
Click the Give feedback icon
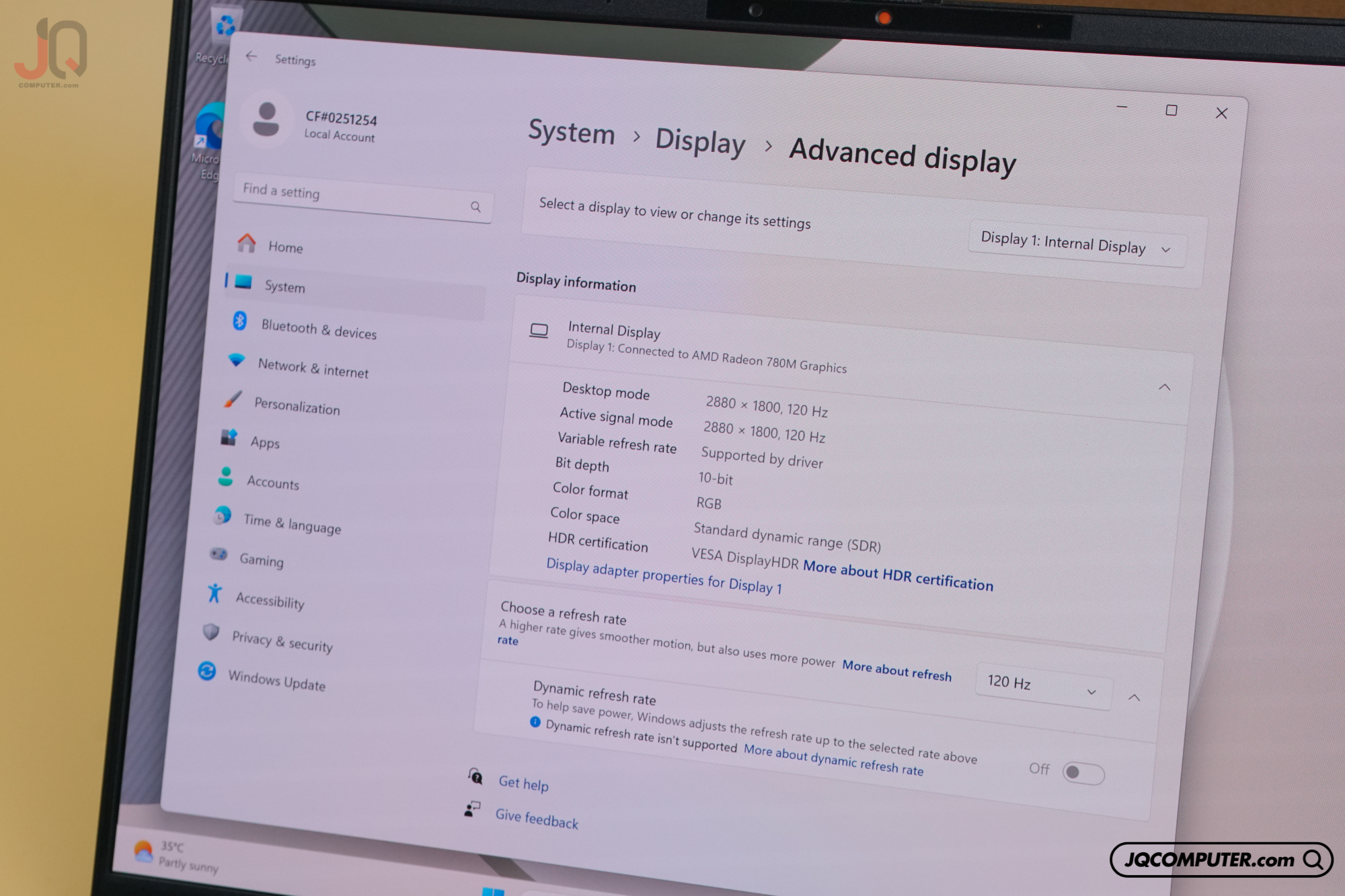(473, 809)
